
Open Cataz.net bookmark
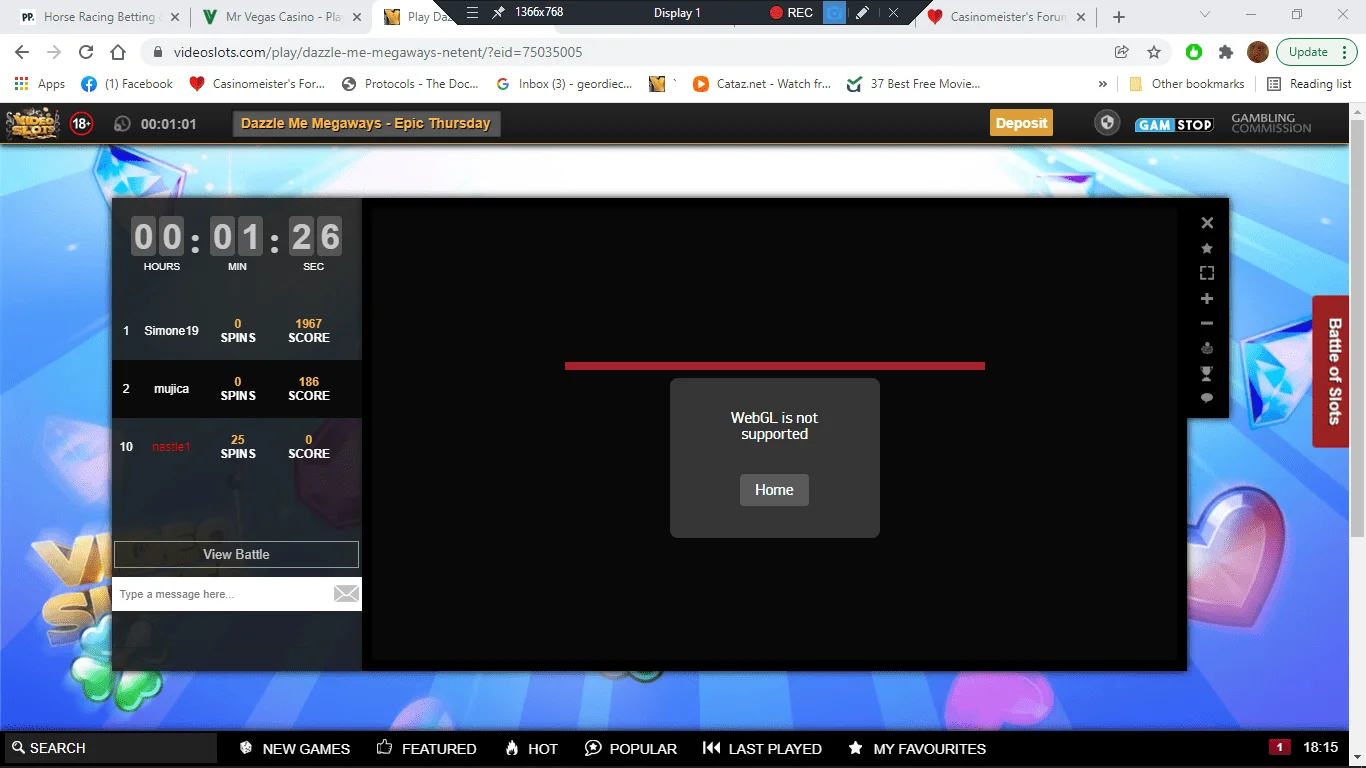762,84
